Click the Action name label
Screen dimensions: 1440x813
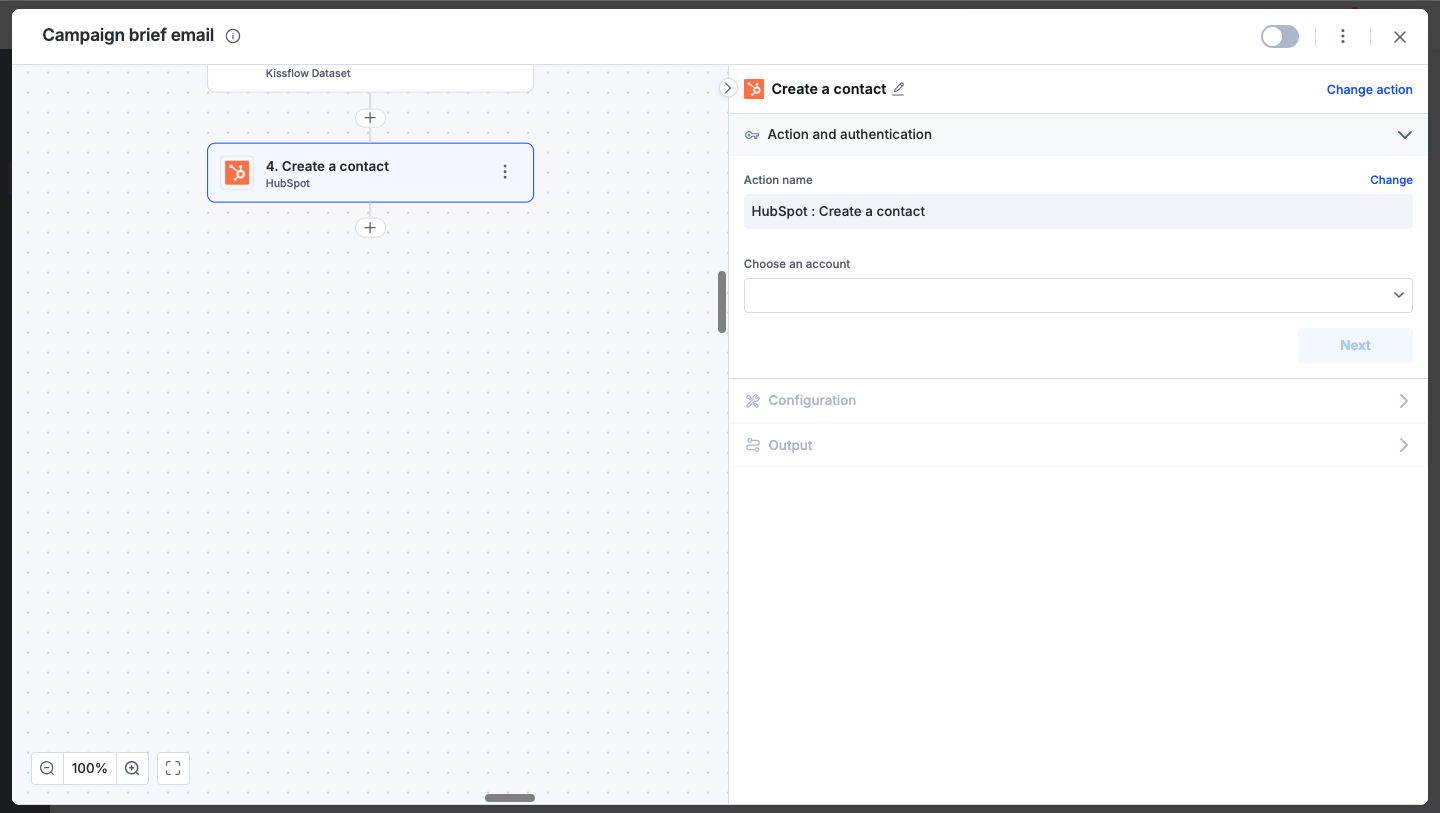pyautogui.click(x=778, y=180)
